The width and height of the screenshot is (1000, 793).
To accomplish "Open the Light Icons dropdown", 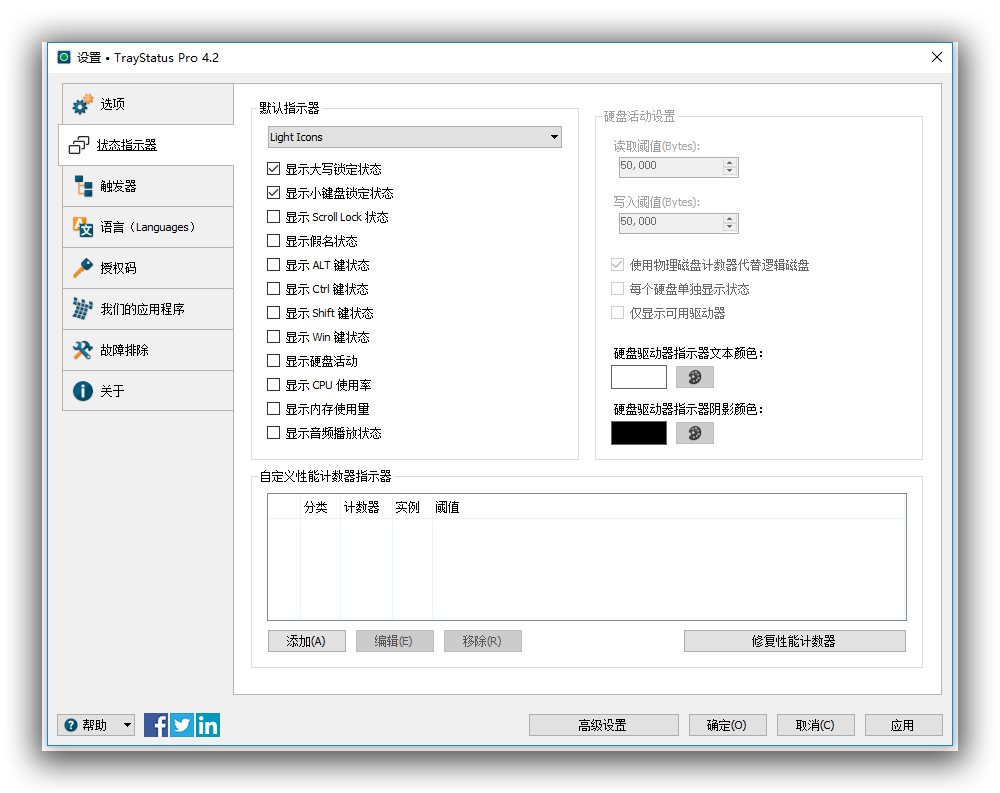I will point(415,137).
